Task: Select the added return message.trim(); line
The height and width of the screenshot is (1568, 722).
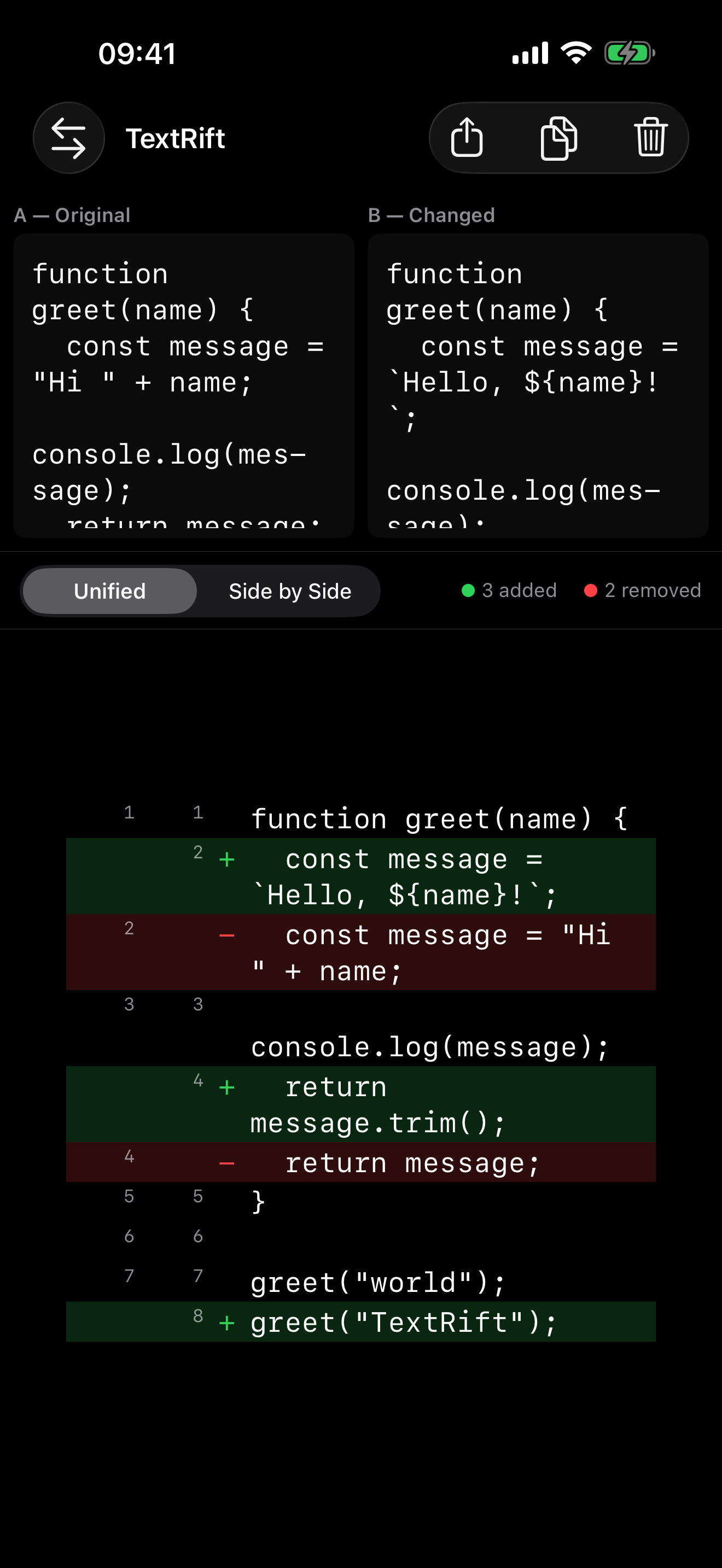Action: 361,1104
